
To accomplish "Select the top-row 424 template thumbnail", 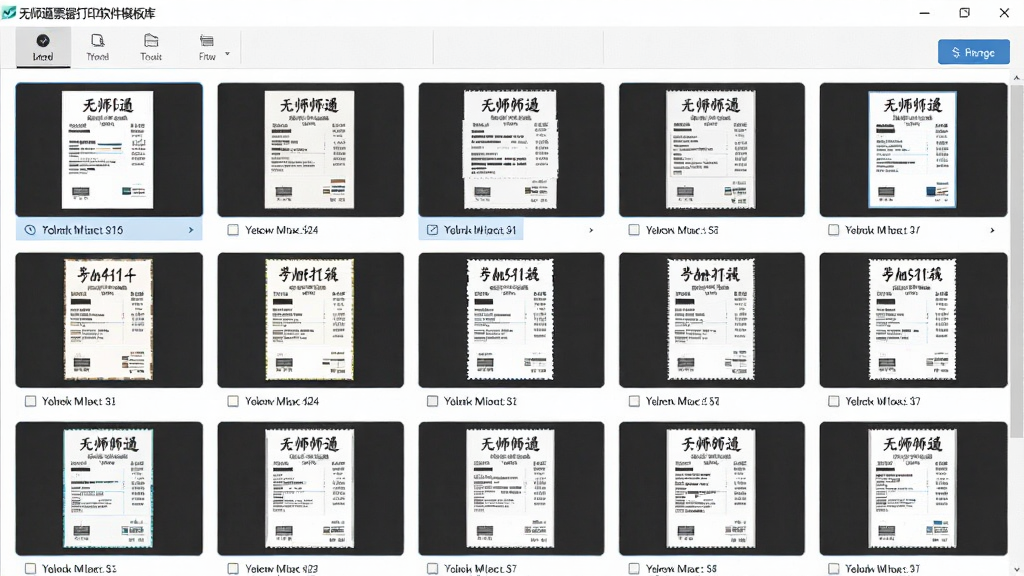I will click(310, 150).
